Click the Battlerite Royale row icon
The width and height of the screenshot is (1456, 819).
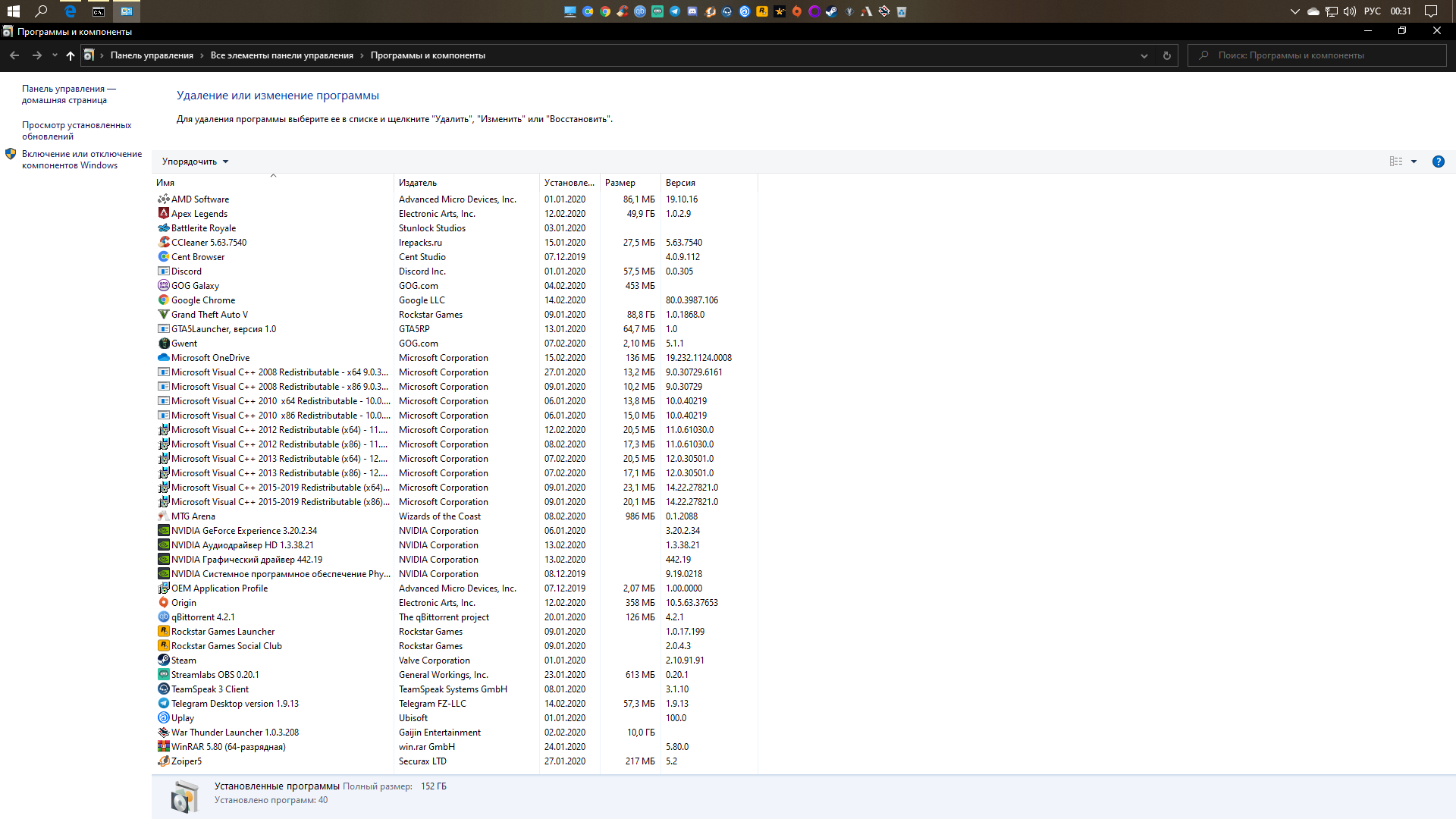point(163,228)
